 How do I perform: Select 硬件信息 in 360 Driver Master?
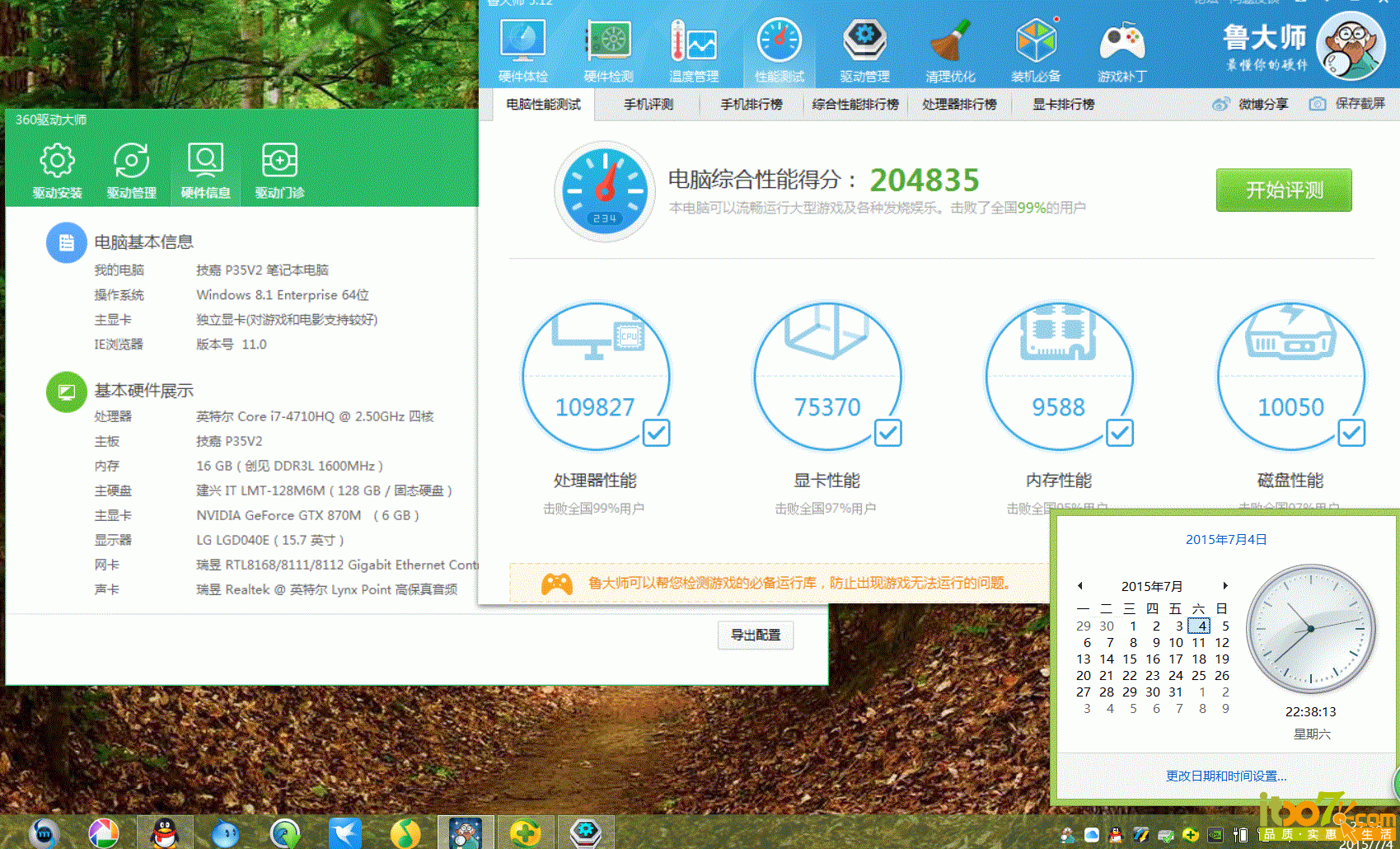click(205, 171)
